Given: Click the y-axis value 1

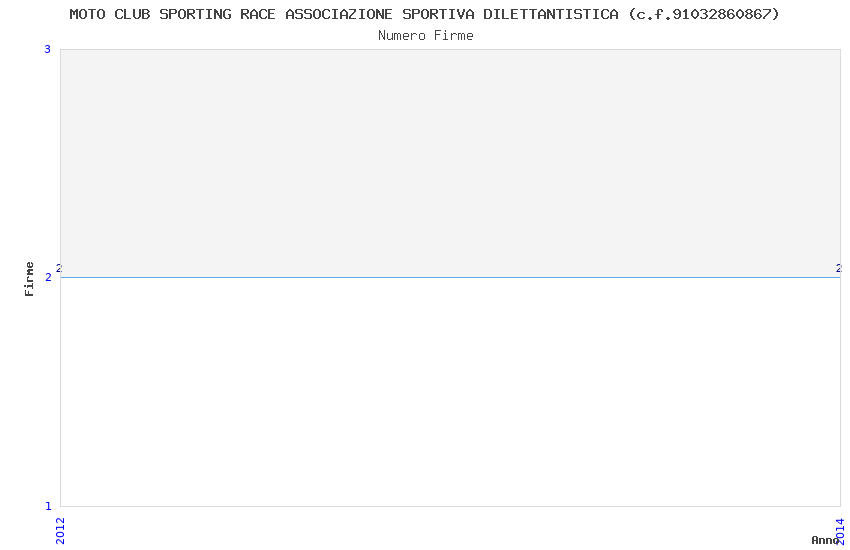Looking at the screenshot, I should tap(48, 506).
